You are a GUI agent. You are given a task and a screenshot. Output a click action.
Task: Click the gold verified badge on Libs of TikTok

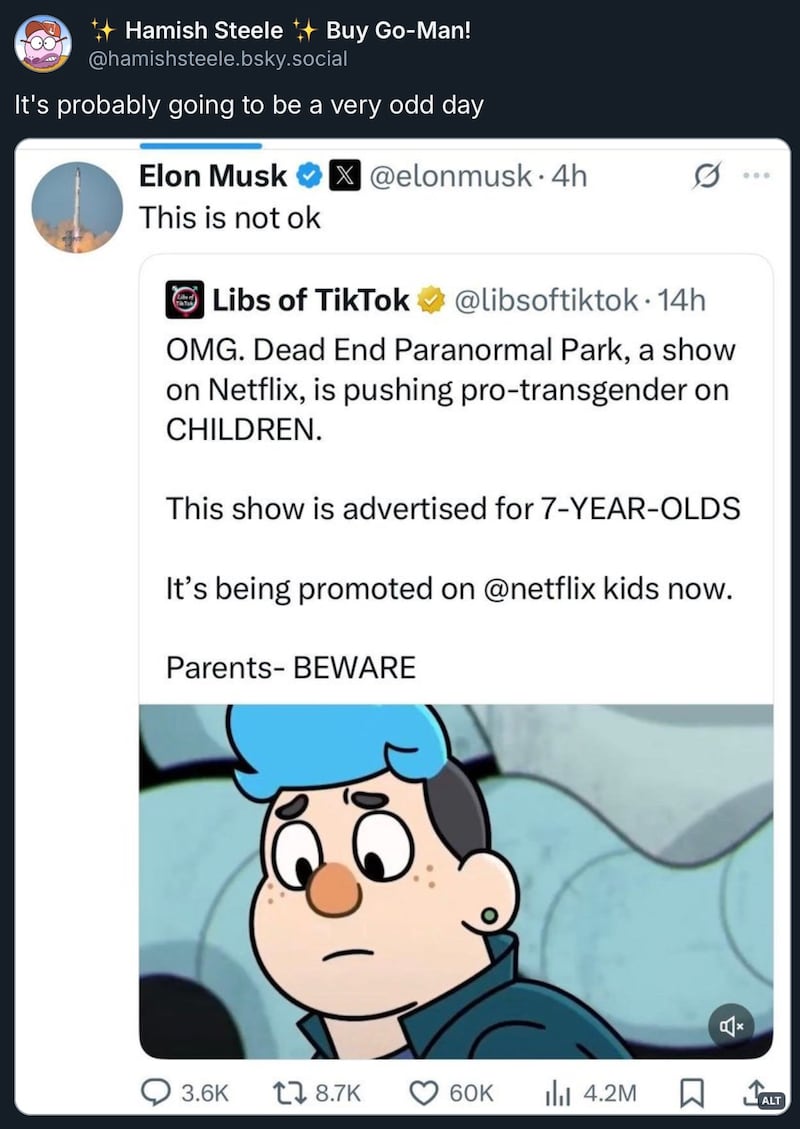point(431,299)
